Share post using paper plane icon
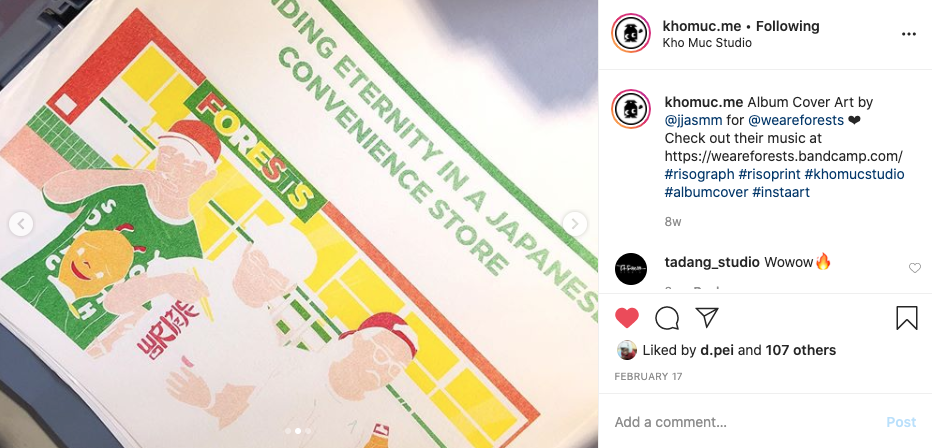932x448 pixels. (707, 318)
